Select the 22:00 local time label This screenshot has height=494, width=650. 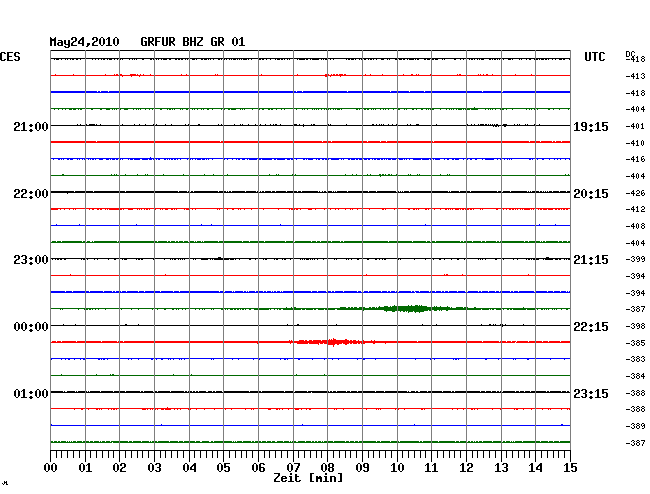point(31,194)
